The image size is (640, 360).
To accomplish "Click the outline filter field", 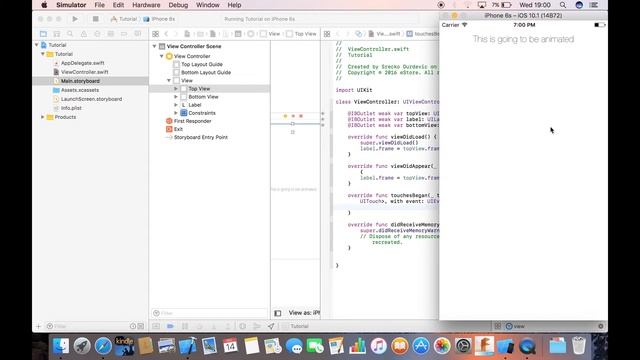I will coord(209,313).
